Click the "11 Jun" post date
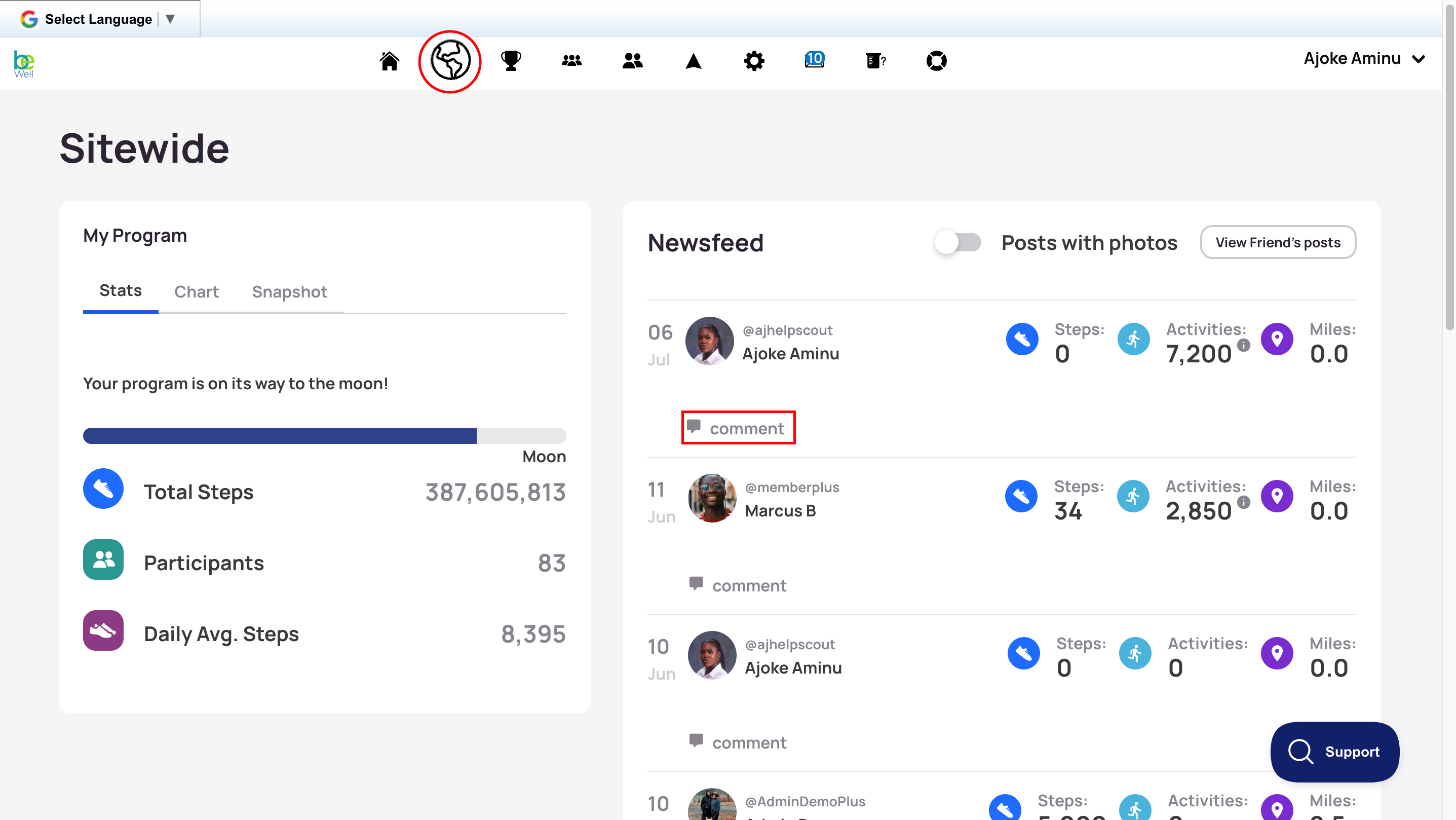This screenshot has height=820, width=1456. coord(661,502)
